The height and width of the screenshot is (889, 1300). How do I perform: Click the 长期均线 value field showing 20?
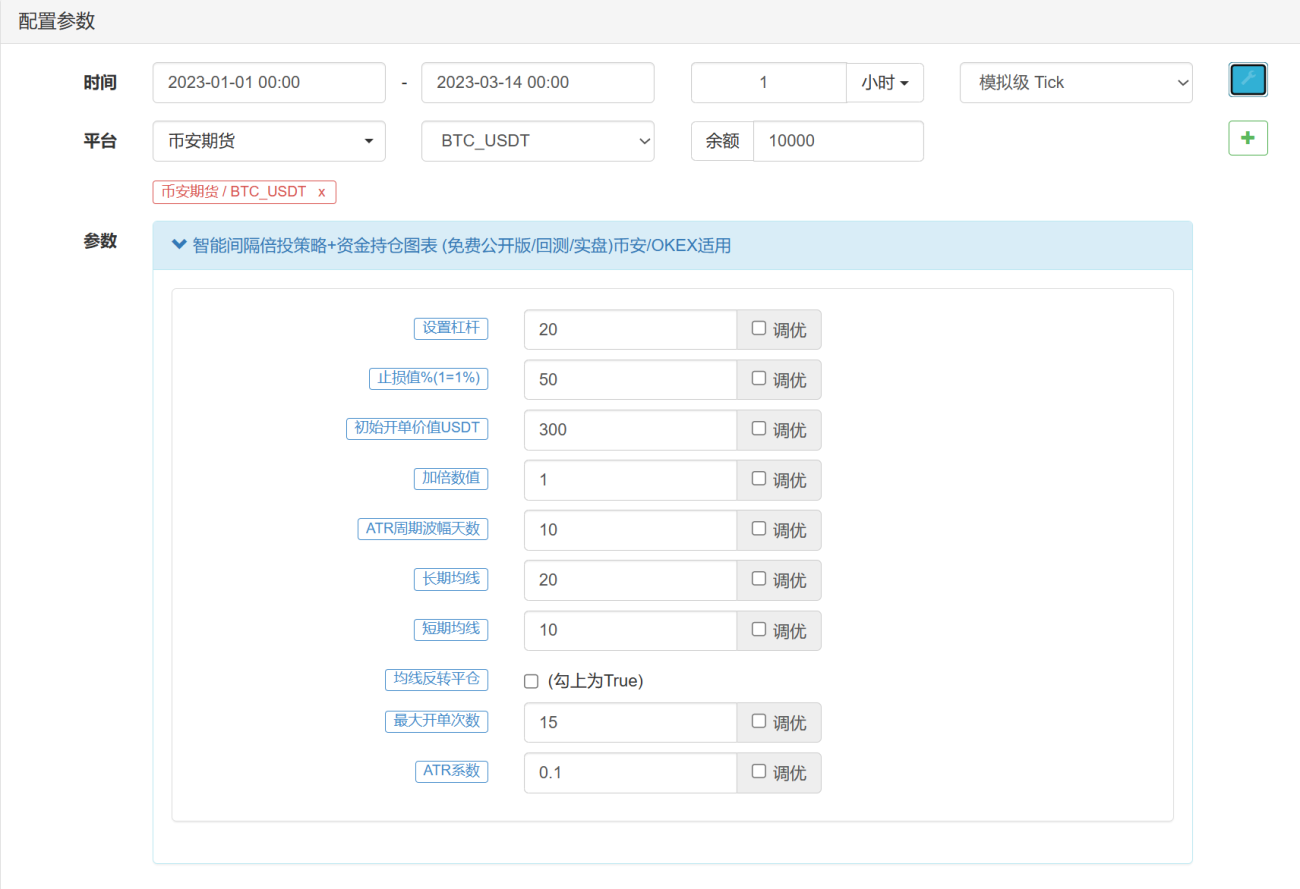[631, 580]
